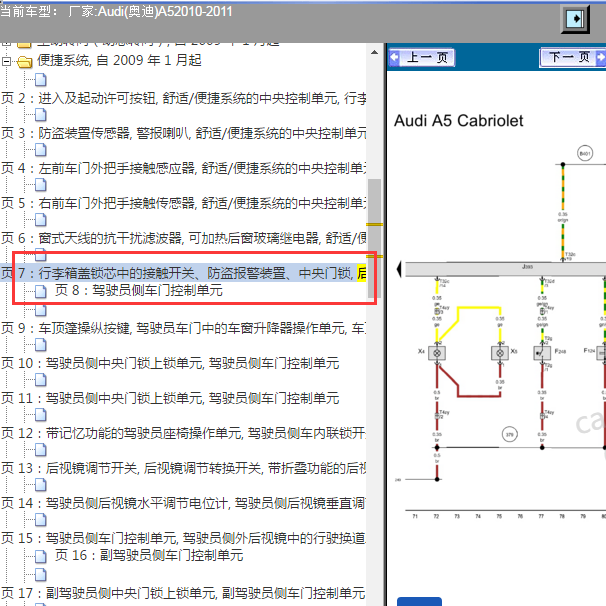This screenshot has height=606, width=606.
Task: Click the tree panel vertical scrollbar thumb
Action: pyautogui.click(x=374, y=238)
